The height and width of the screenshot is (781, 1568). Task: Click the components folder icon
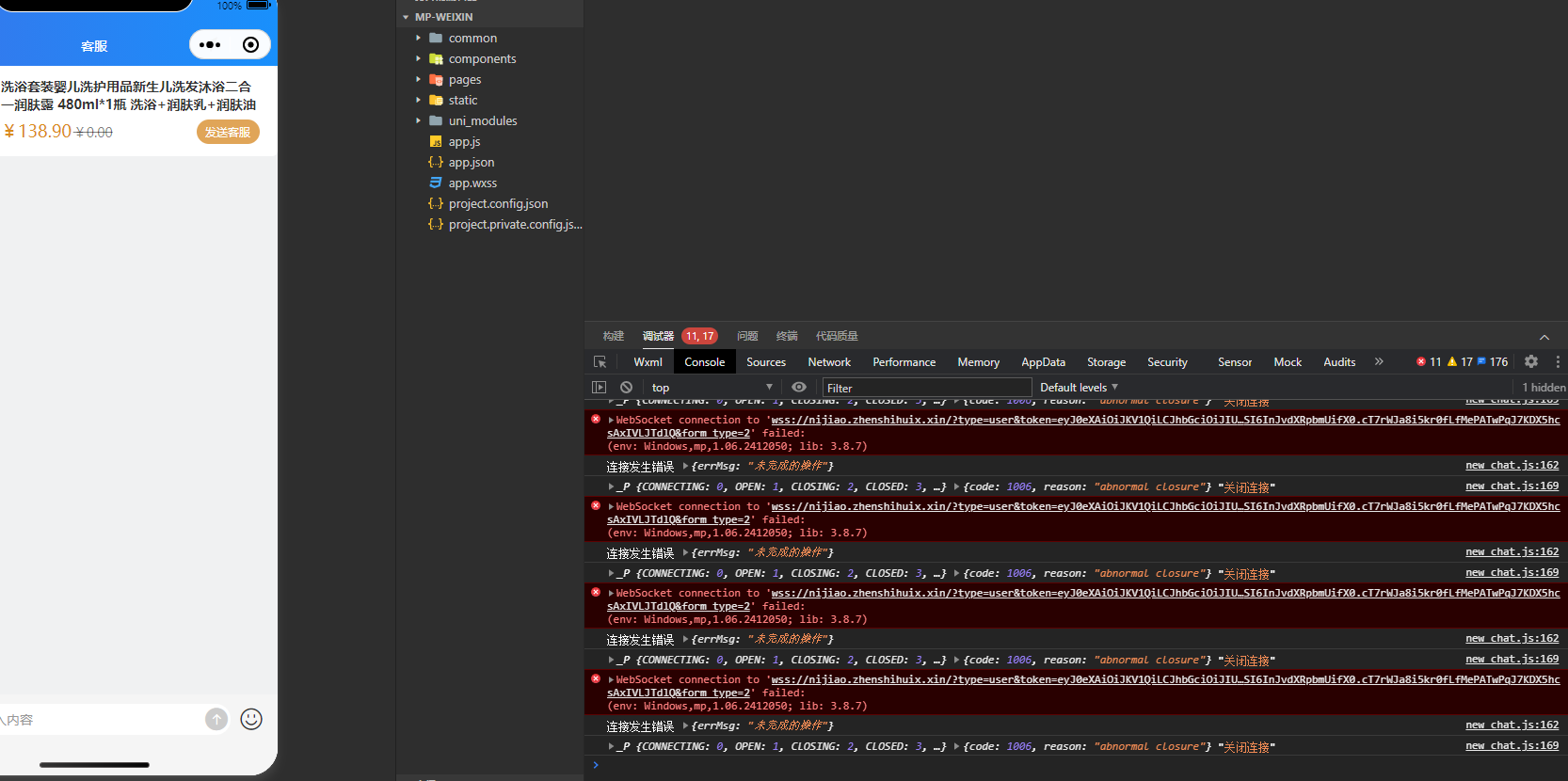[436, 58]
